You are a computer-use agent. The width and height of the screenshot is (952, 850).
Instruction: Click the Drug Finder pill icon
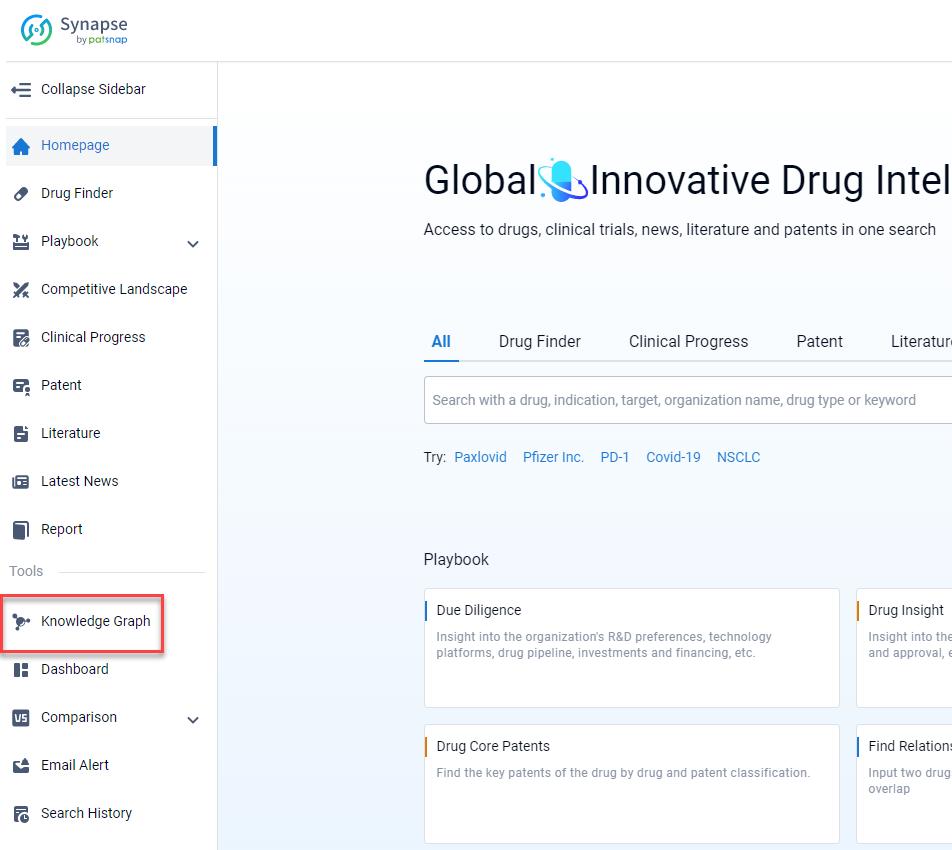coord(21,194)
